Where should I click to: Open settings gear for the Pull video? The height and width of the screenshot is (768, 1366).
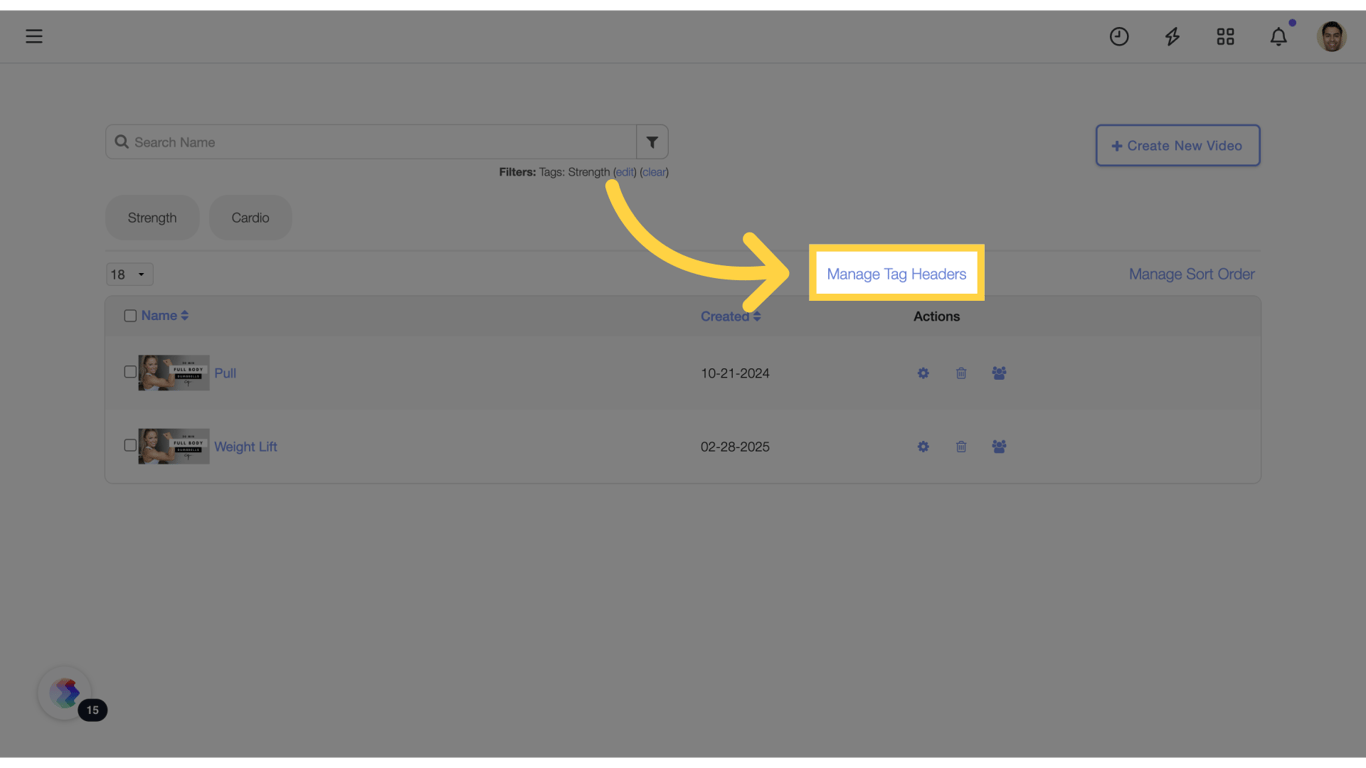click(923, 372)
